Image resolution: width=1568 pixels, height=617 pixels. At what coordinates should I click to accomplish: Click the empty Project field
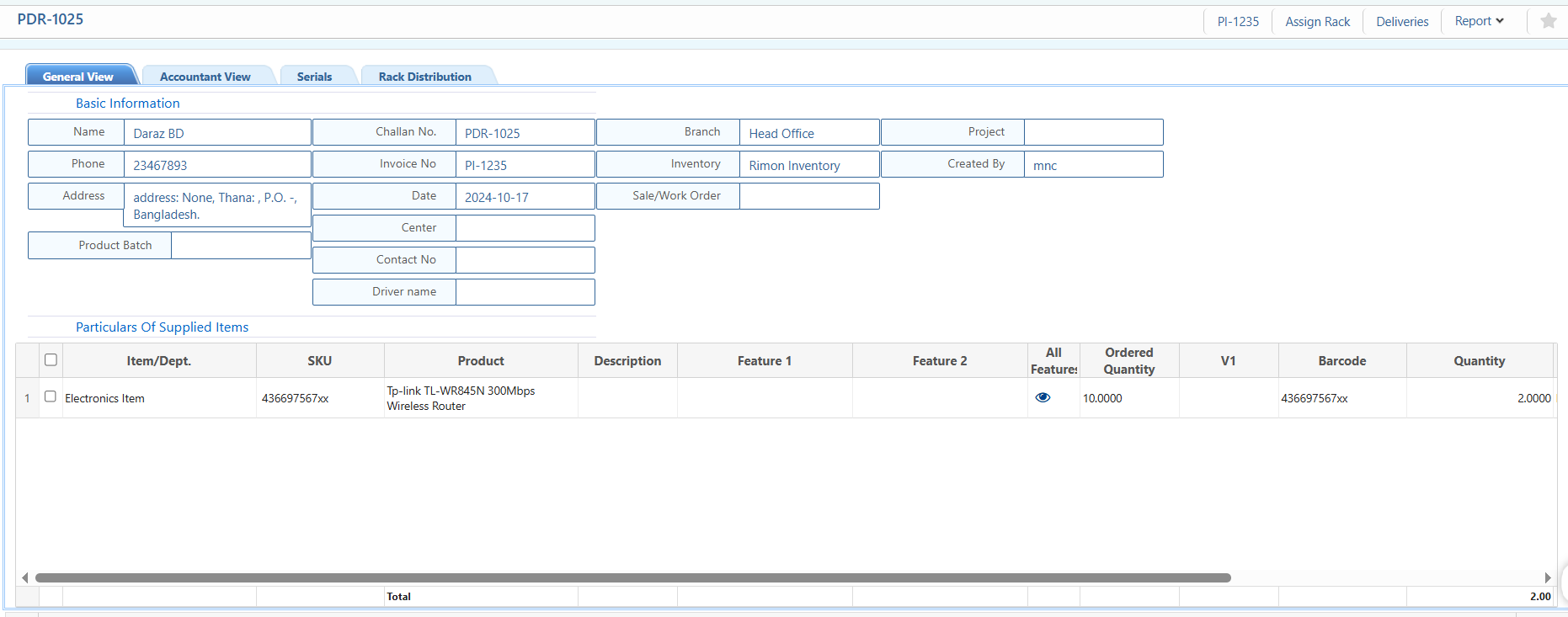[1093, 132]
